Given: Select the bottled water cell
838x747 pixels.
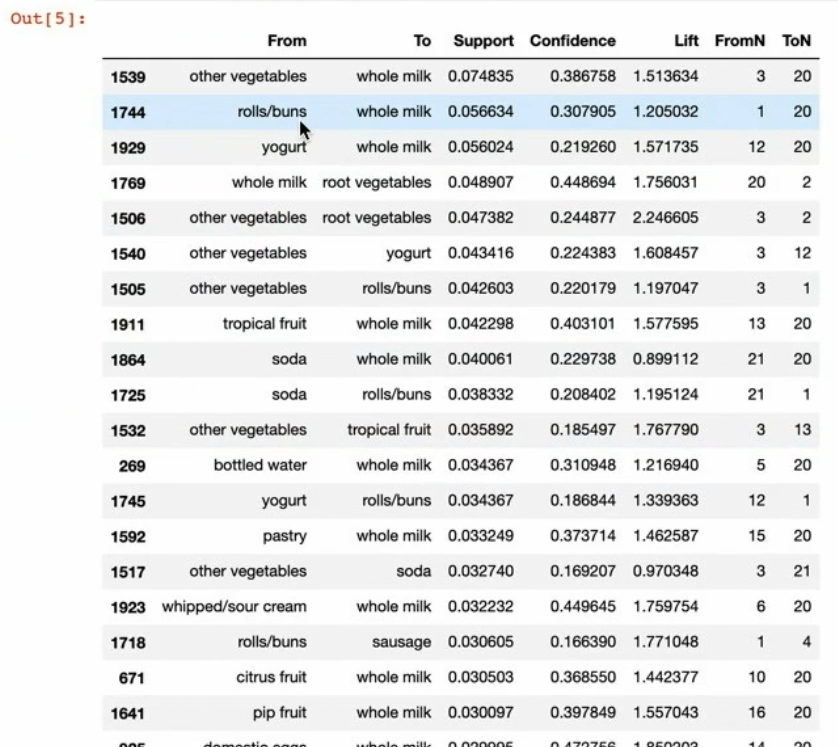Looking at the screenshot, I should point(264,465).
